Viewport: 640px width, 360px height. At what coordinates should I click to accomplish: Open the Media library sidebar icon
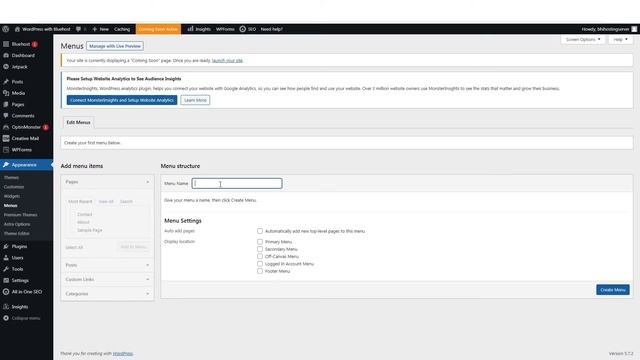point(6,93)
